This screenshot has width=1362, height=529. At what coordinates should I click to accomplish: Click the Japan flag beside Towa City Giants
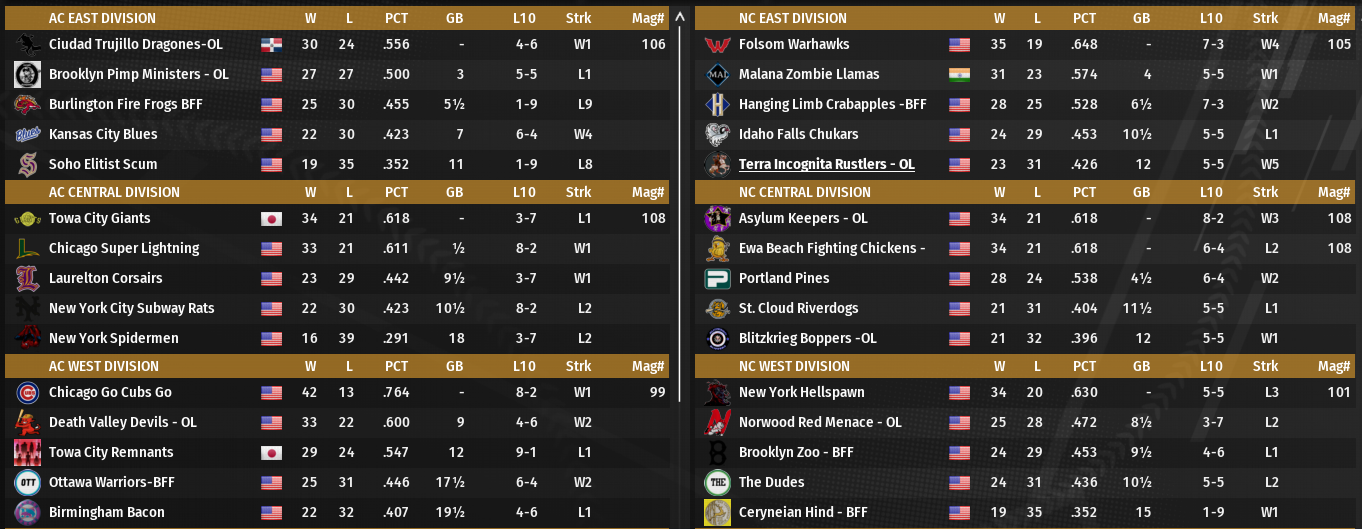point(271,219)
